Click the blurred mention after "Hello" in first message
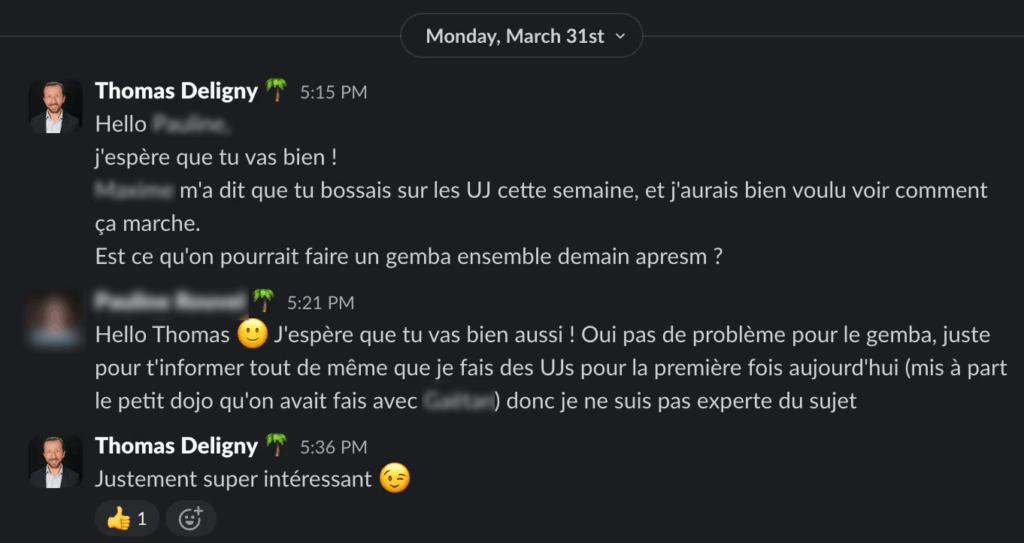This screenshot has height=543, width=1024. coord(192,125)
